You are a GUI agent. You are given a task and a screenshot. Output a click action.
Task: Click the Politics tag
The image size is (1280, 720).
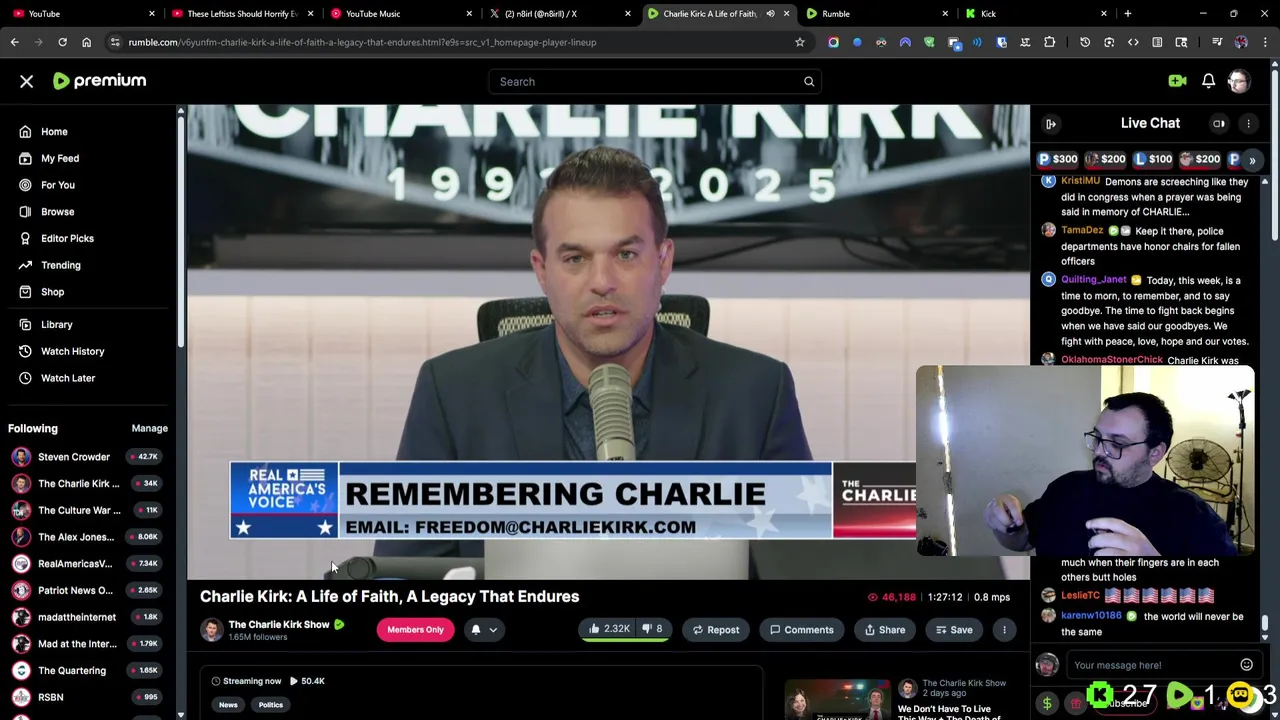pos(271,705)
